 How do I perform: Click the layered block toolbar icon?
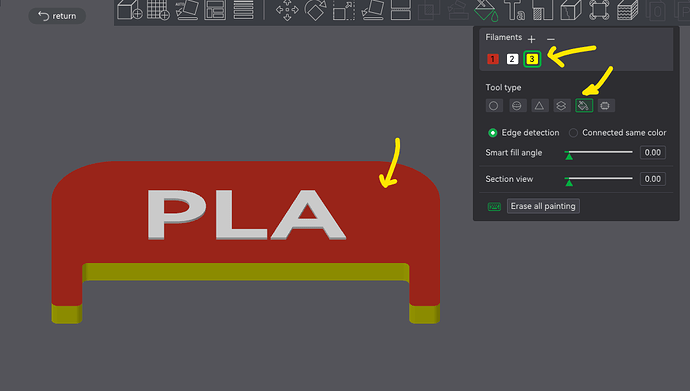pyautogui.click(x=628, y=10)
